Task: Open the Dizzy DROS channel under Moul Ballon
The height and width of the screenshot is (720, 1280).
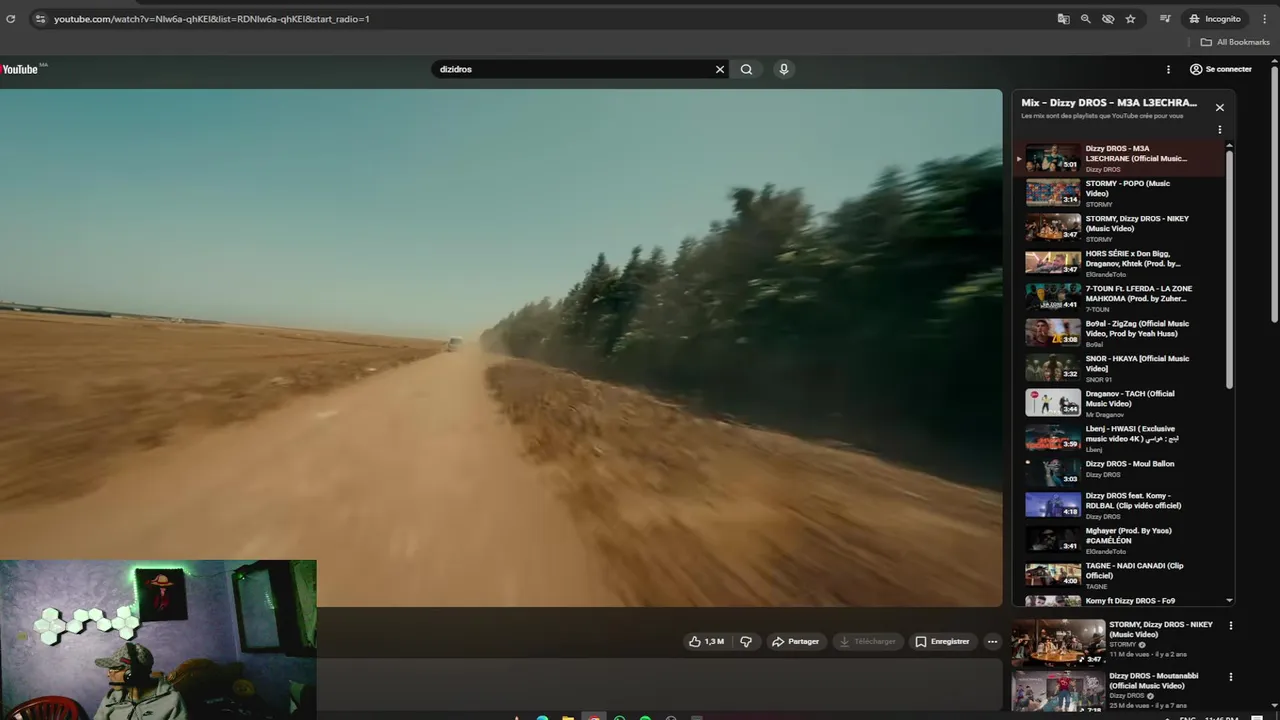Action: coord(1103,475)
